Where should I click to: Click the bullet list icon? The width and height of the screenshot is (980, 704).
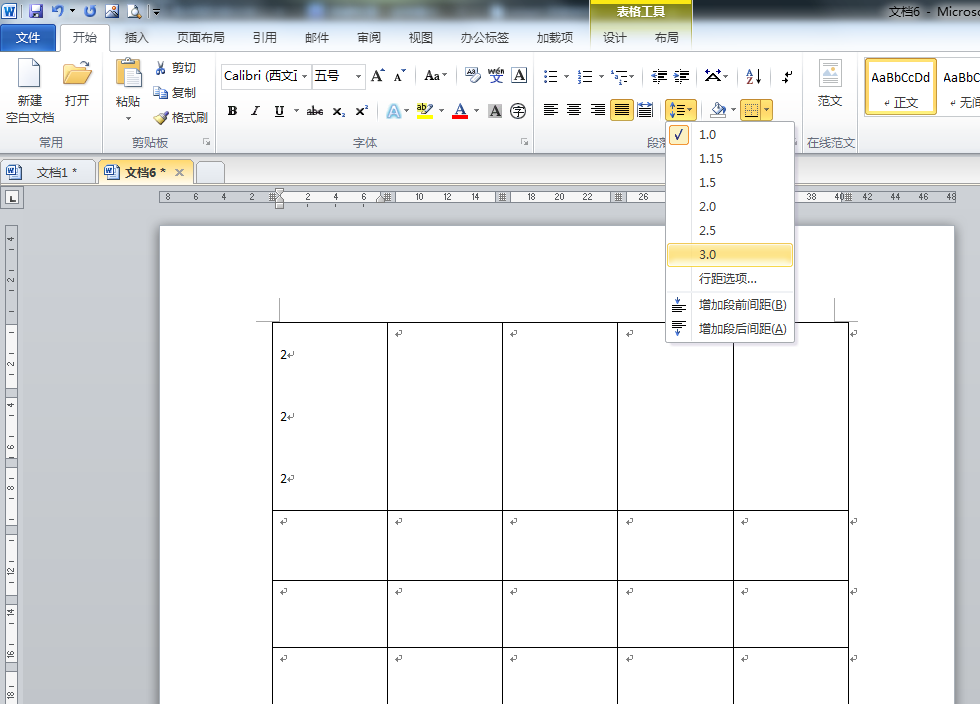click(551, 76)
